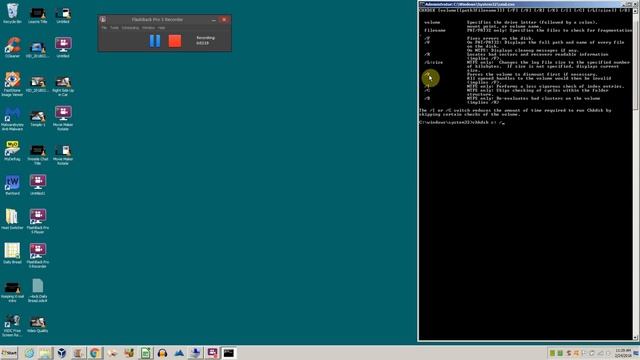
Task: Select the .~lock Daily Bread file icon
Action: [x=38, y=291]
